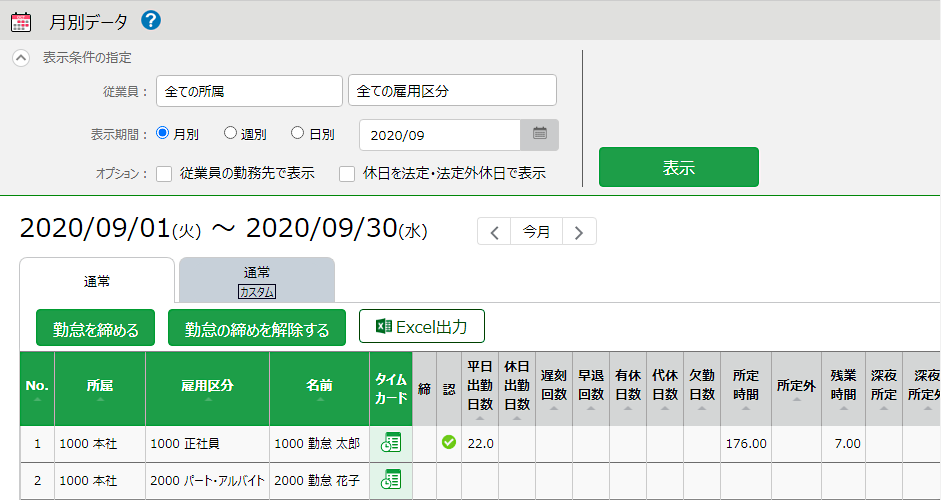
Task: Click the タイムカード column header
Action: [391, 389]
